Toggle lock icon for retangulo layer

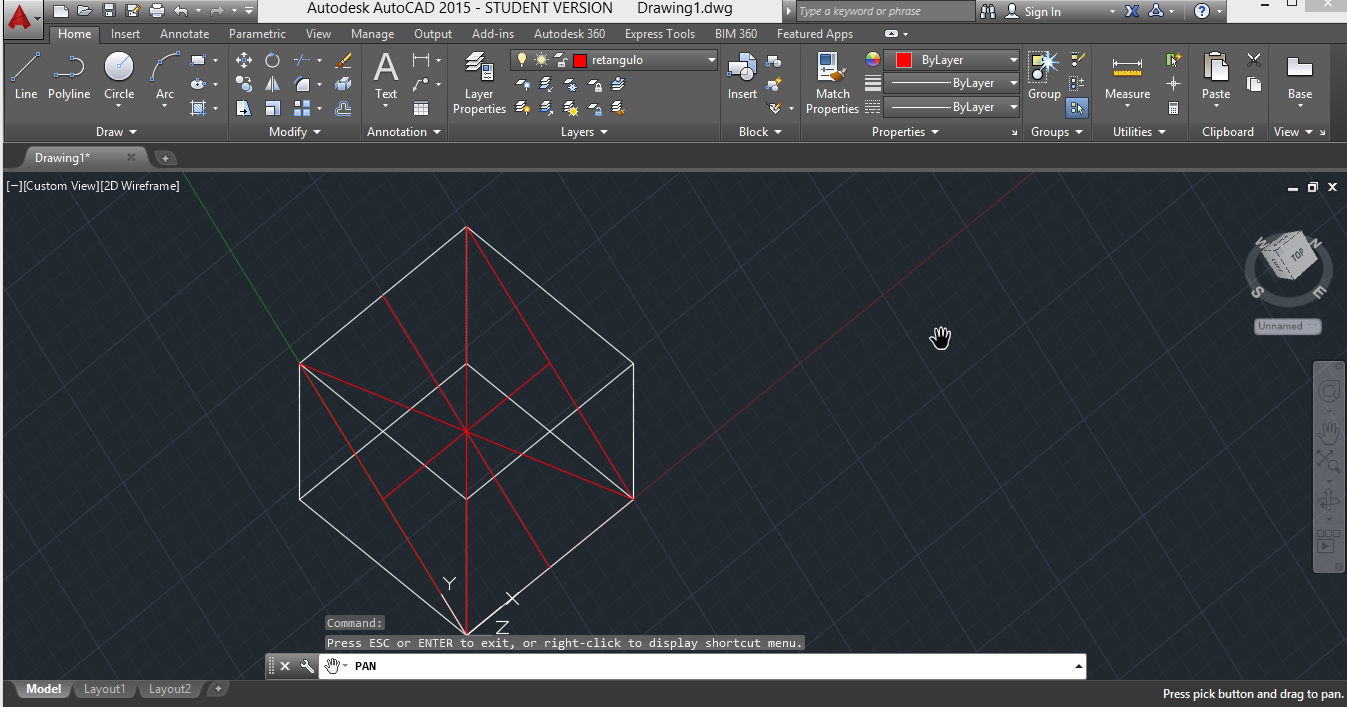point(560,60)
